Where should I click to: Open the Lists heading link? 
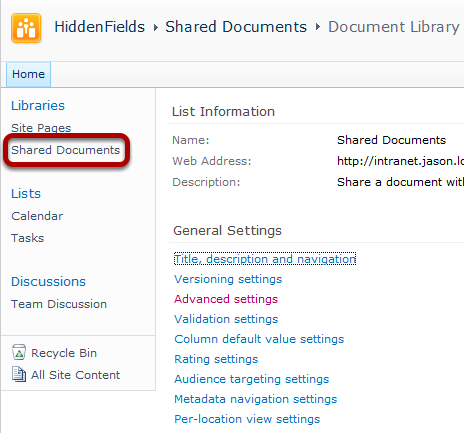click(26, 193)
